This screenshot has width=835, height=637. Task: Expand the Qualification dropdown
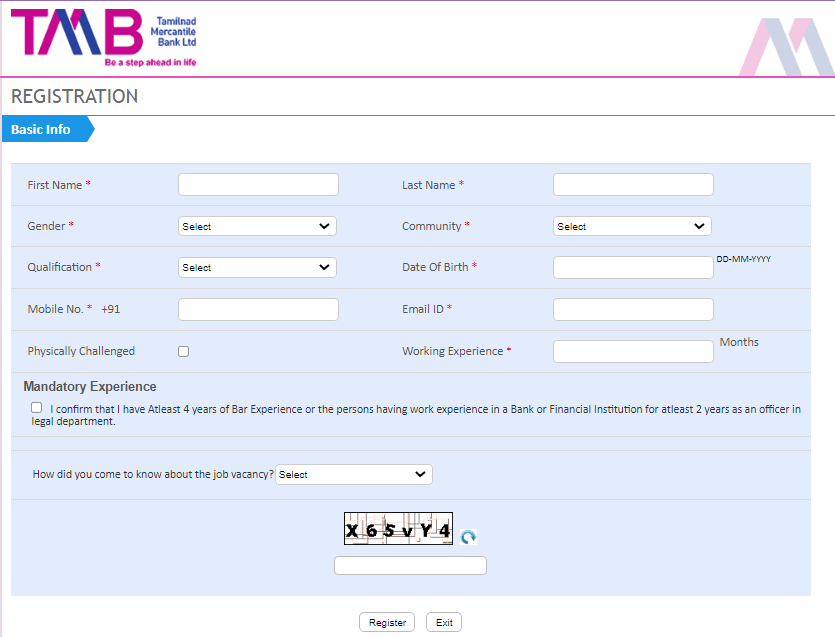[256, 267]
